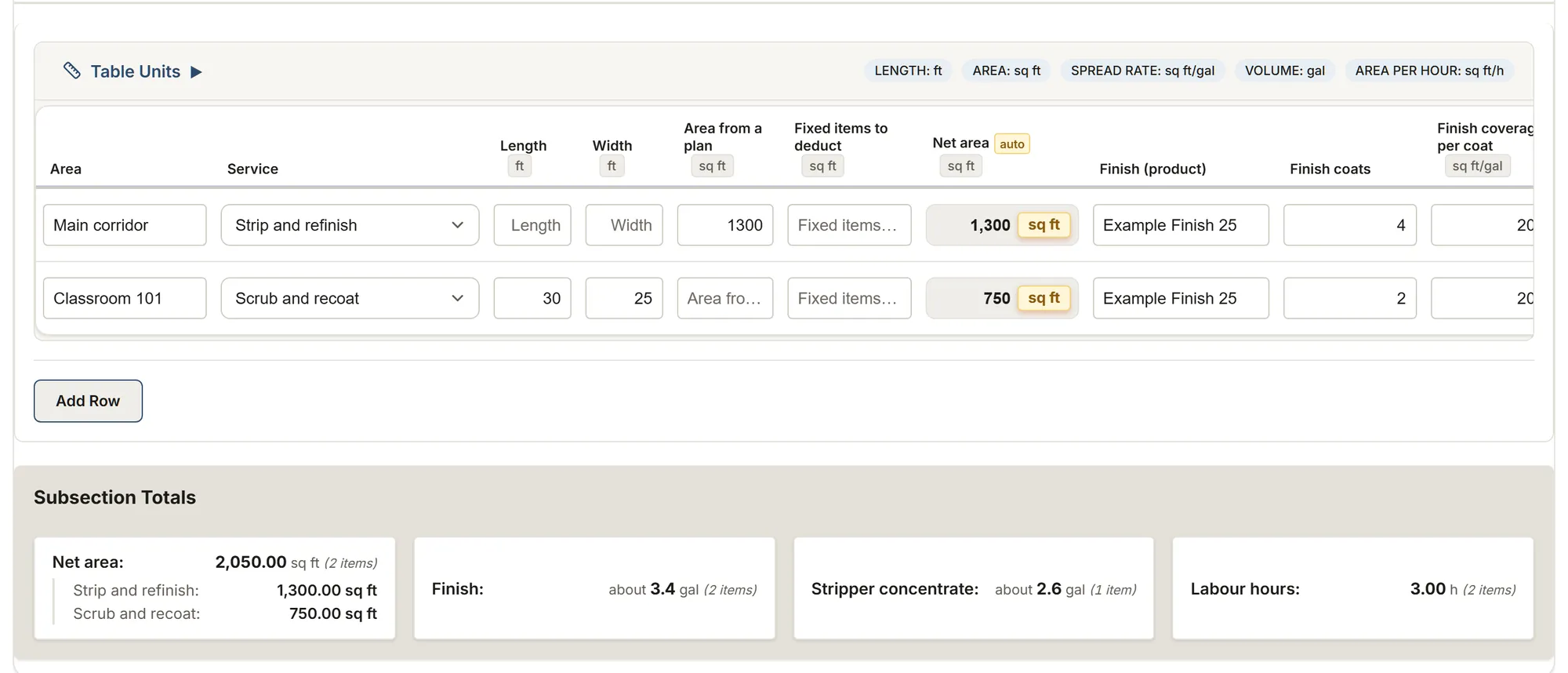Click Finish product field in Main corridor row
1568x673 pixels.
tap(1181, 225)
